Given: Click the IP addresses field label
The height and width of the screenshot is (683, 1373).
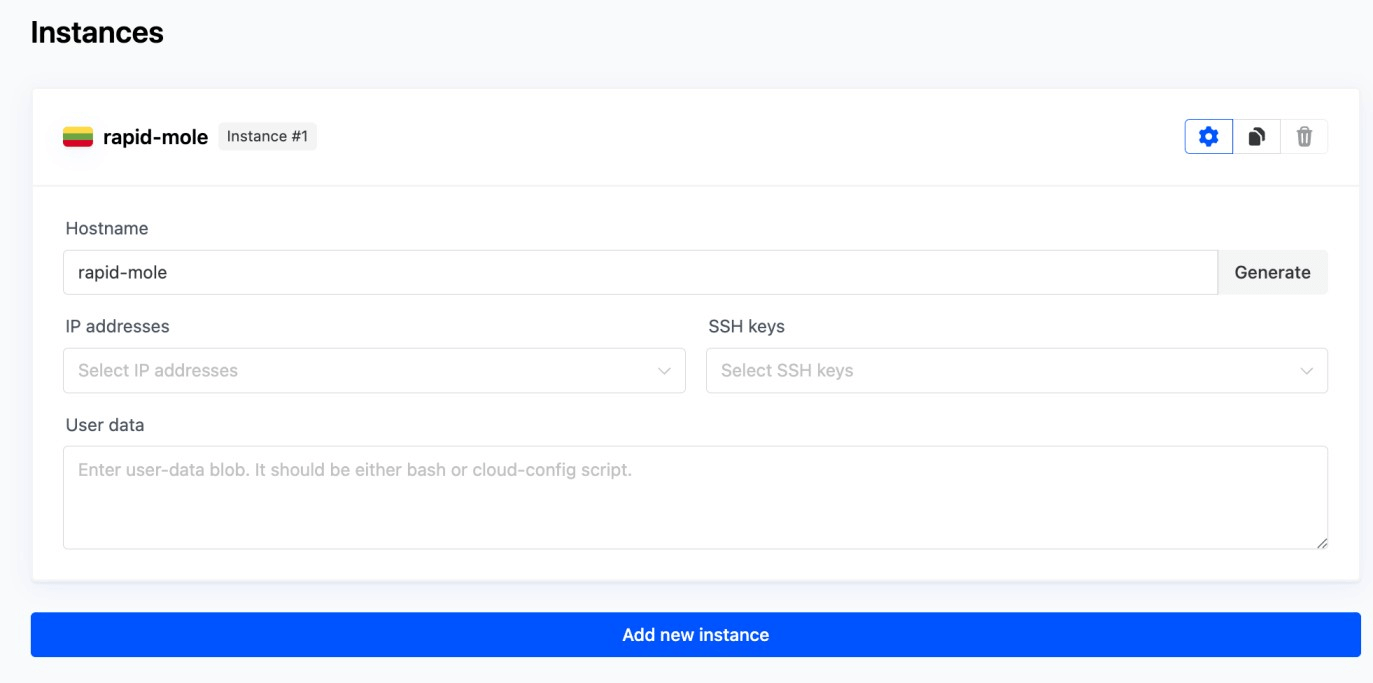Looking at the screenshot, I should (118, 326).
